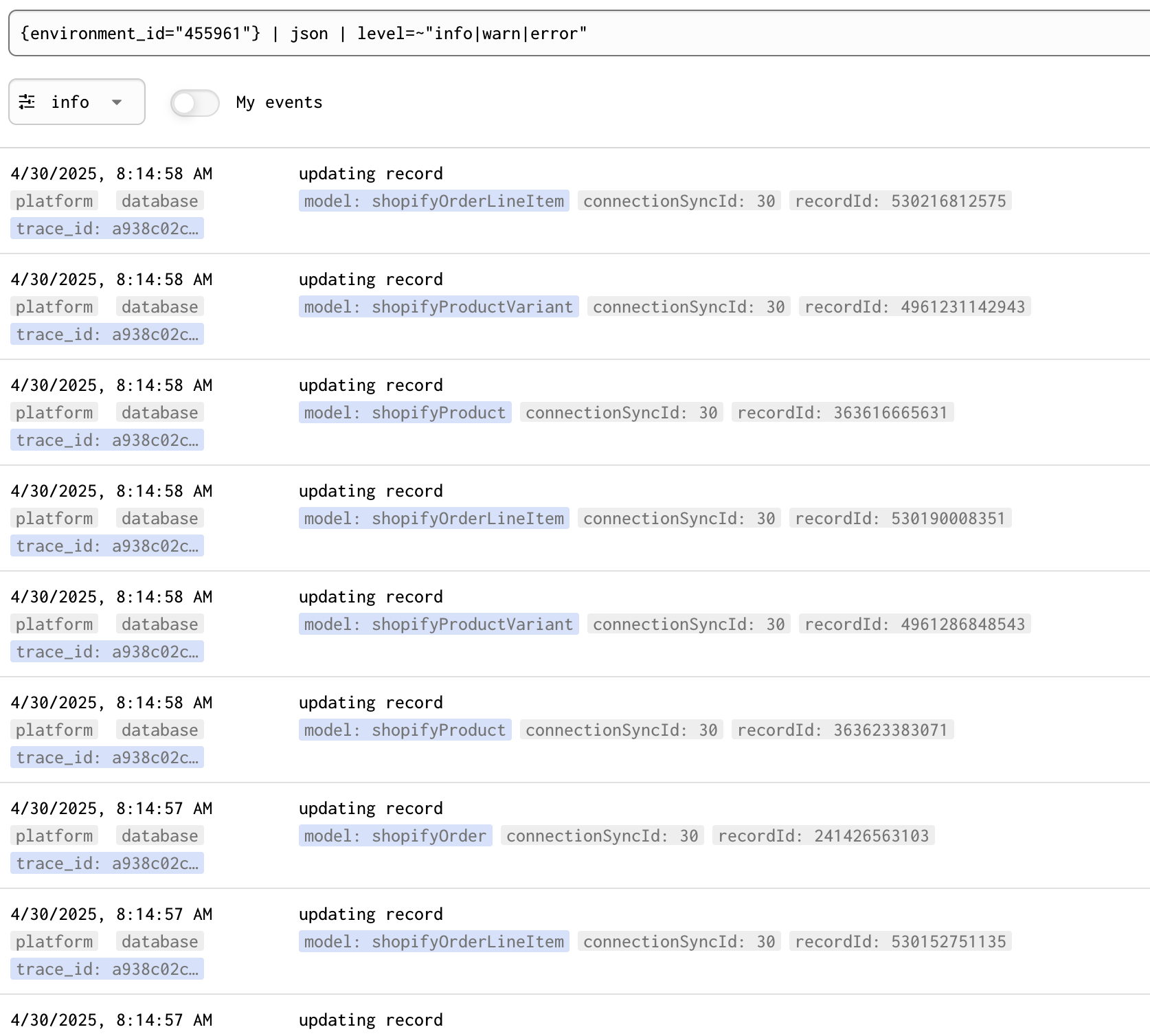Click recordId: 530216812575 tag

902,201
